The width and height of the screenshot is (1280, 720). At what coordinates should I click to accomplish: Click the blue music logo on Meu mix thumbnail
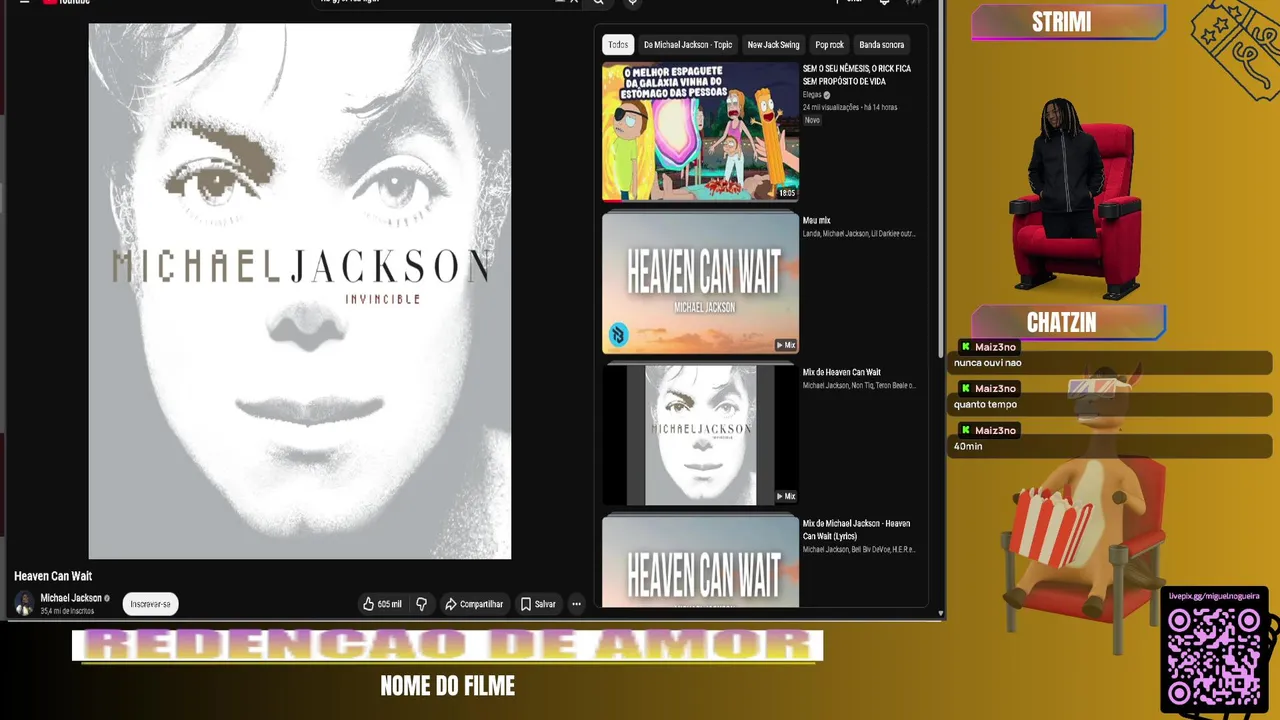coord(618,335)
